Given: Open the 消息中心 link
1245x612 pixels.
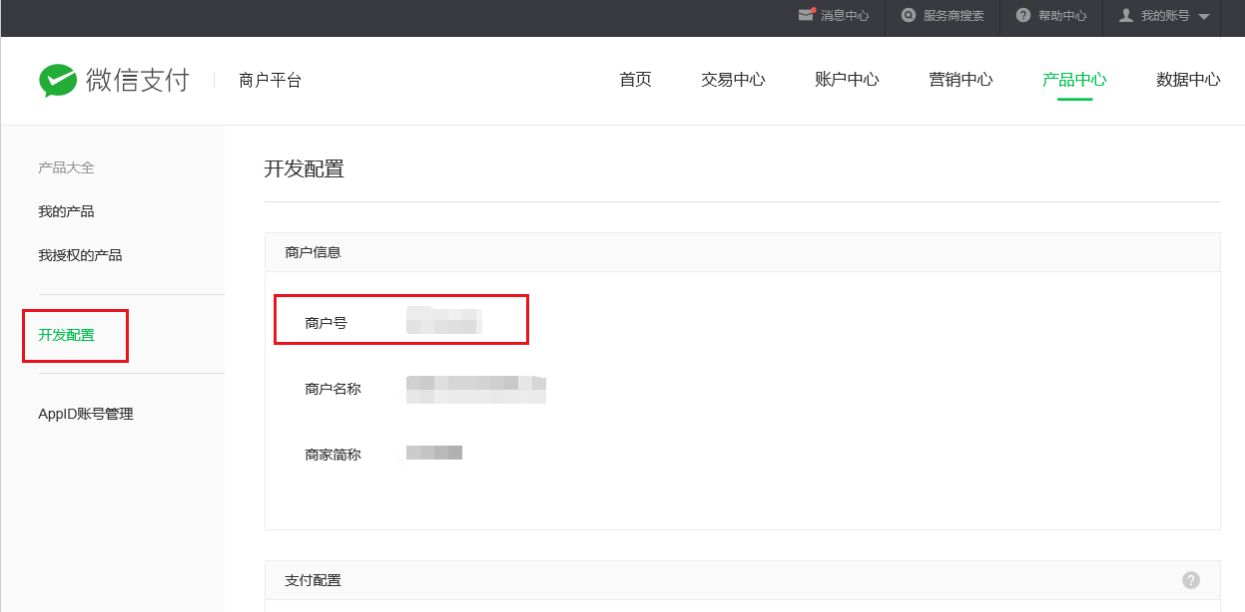Looking at the screenshot, I should point(845,16).
